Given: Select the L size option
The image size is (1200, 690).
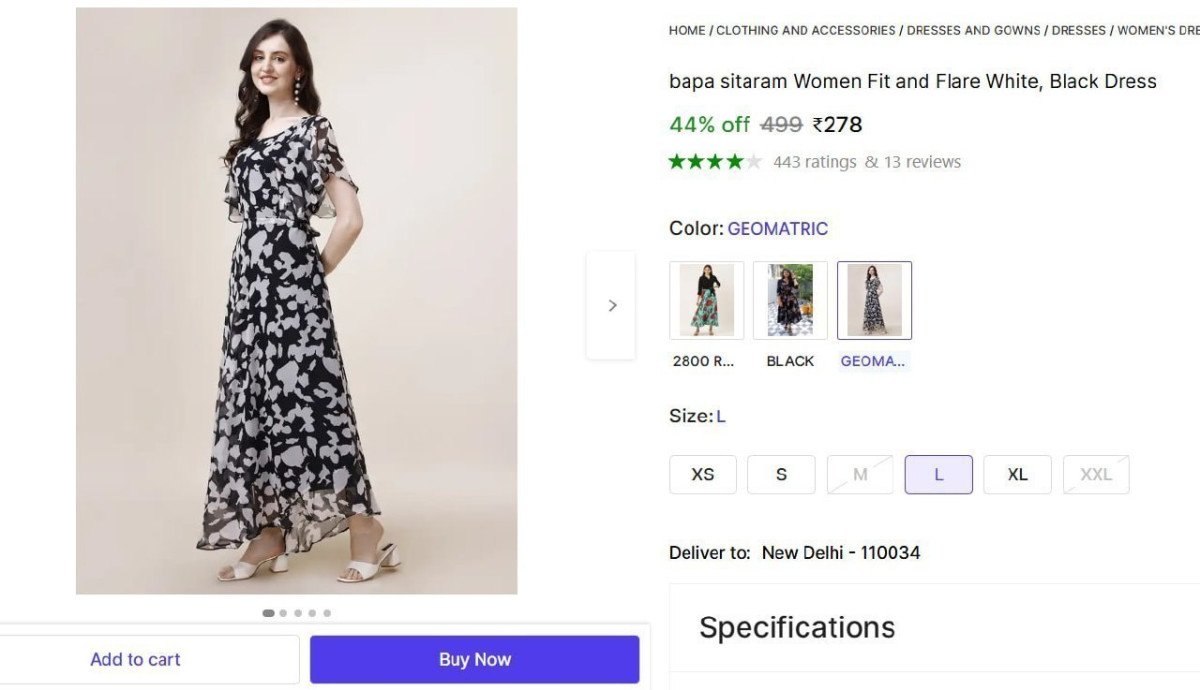Looking at the screenshot, I should pyautogui.click(x=938, y=475).
